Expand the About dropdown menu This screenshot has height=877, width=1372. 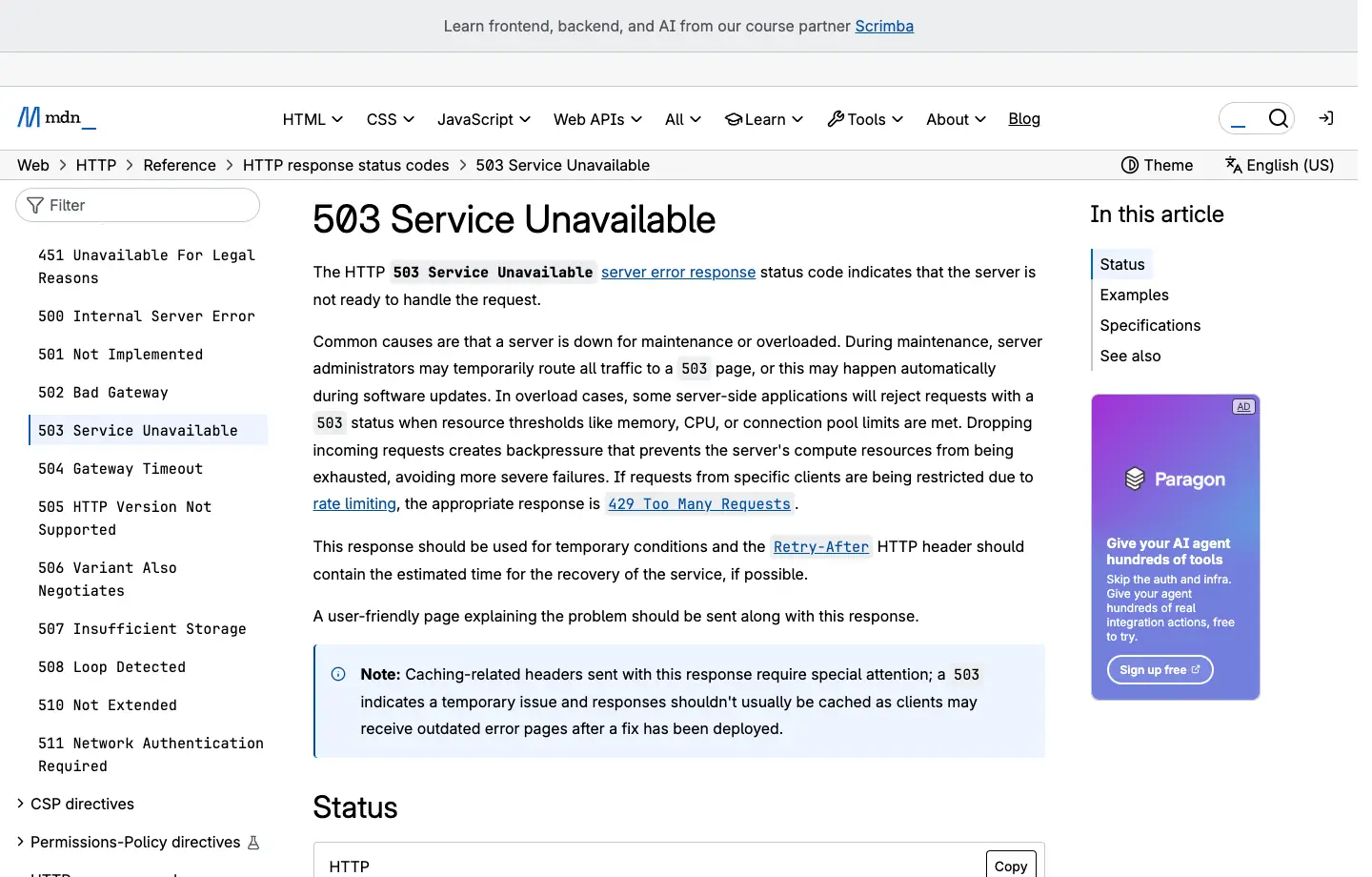[x=956, y=119]
